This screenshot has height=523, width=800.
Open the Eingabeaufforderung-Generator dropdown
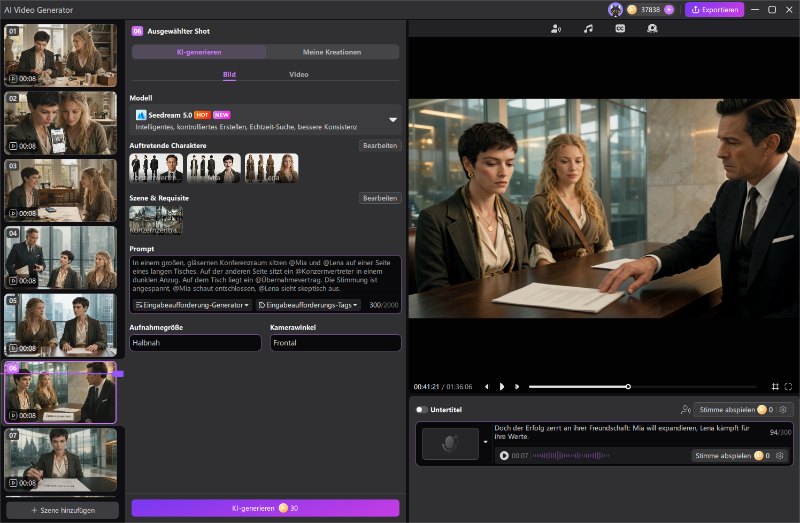192,305
